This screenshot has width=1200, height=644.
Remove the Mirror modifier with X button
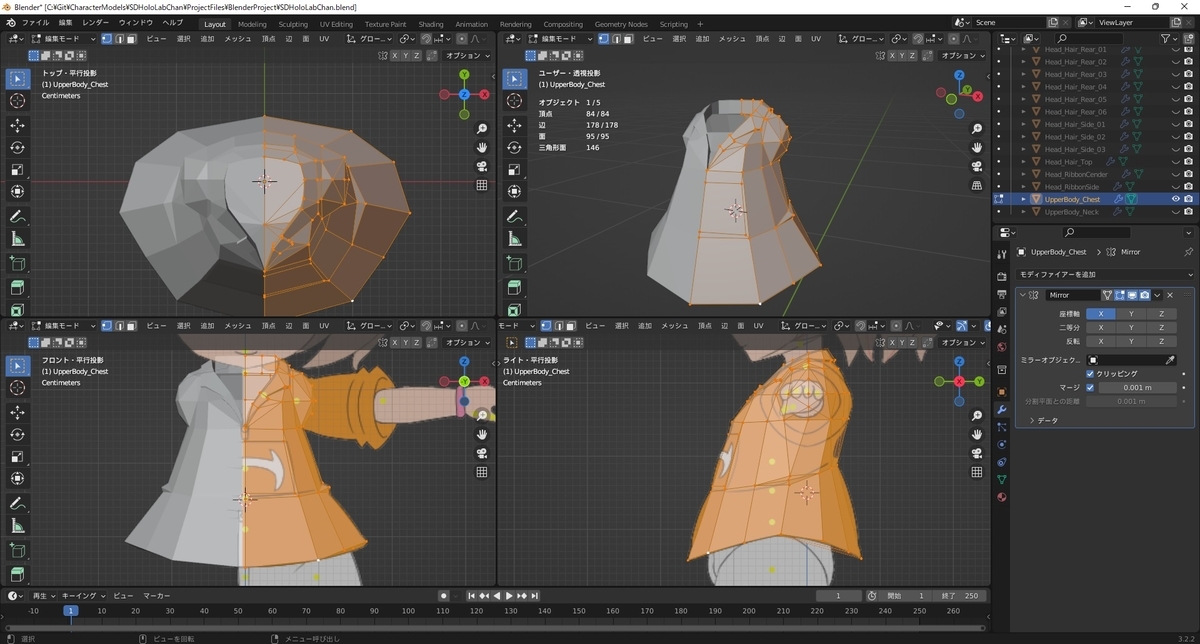pyautogui.click(x=1170, y=295)
